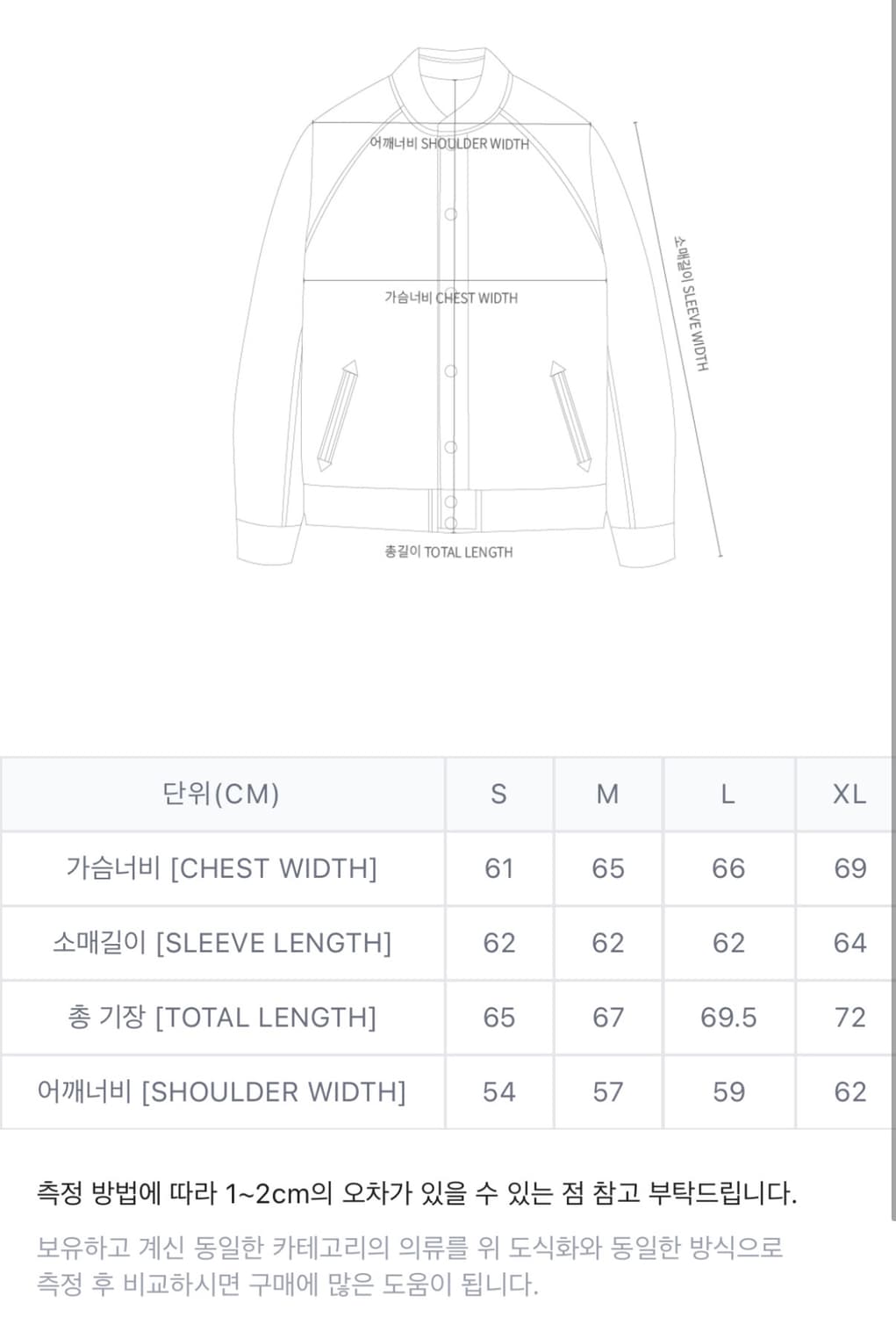Screen dimensions: 896x1317
Task: Click the TOTAL LENGTH label on diagram
Action: point(448,552)
